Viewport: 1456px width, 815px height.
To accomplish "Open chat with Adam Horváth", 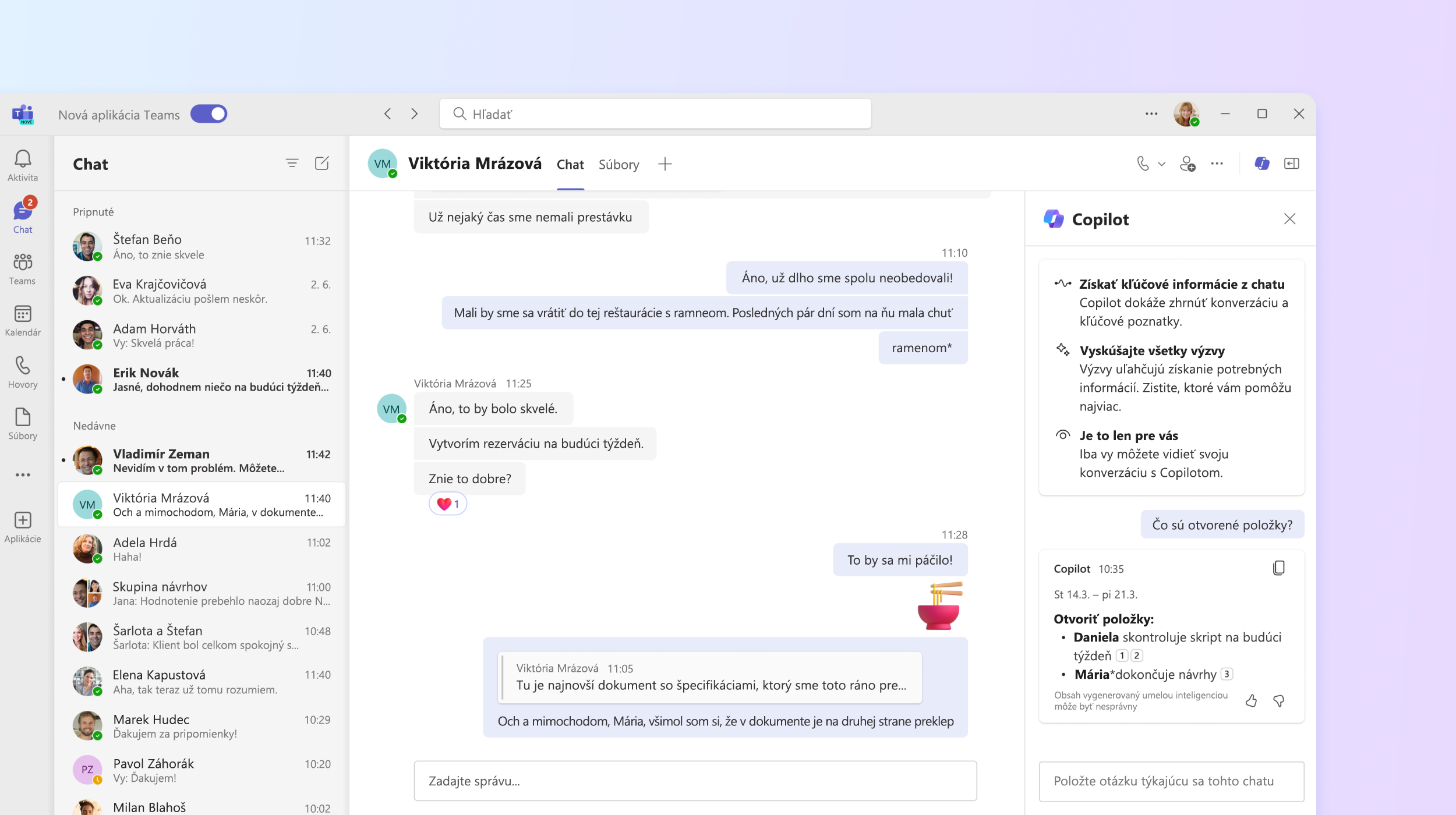I will [202, 335].
